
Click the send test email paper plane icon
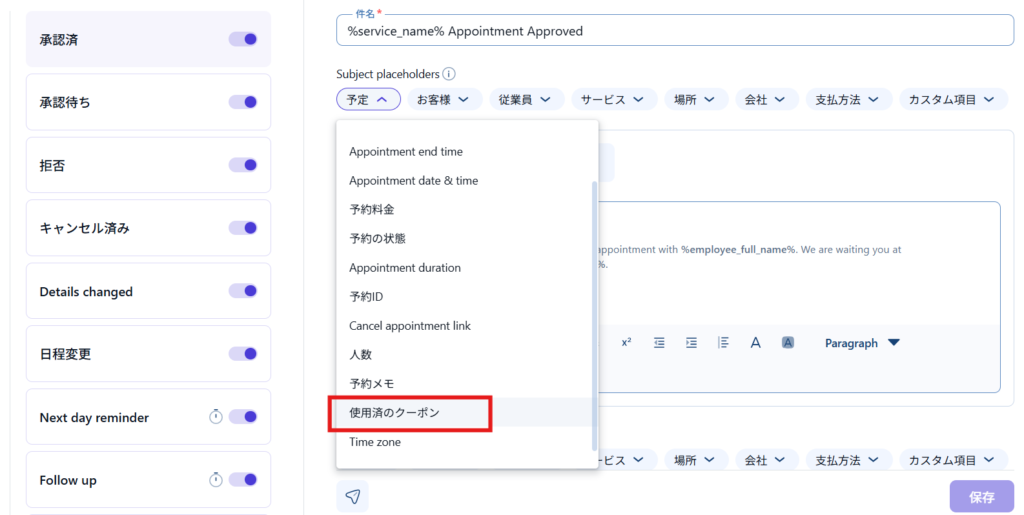point(352,496)
